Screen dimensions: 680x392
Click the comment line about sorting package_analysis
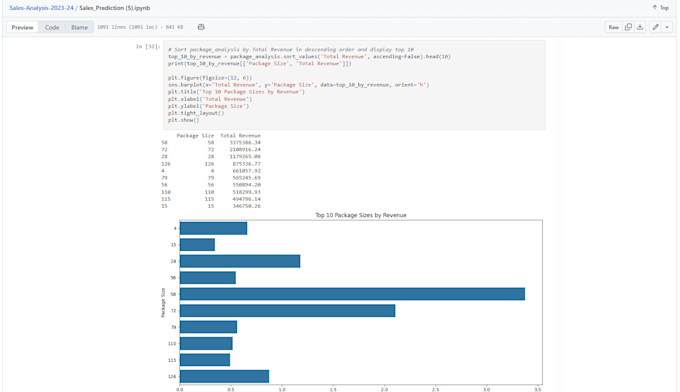pos(291,49)
